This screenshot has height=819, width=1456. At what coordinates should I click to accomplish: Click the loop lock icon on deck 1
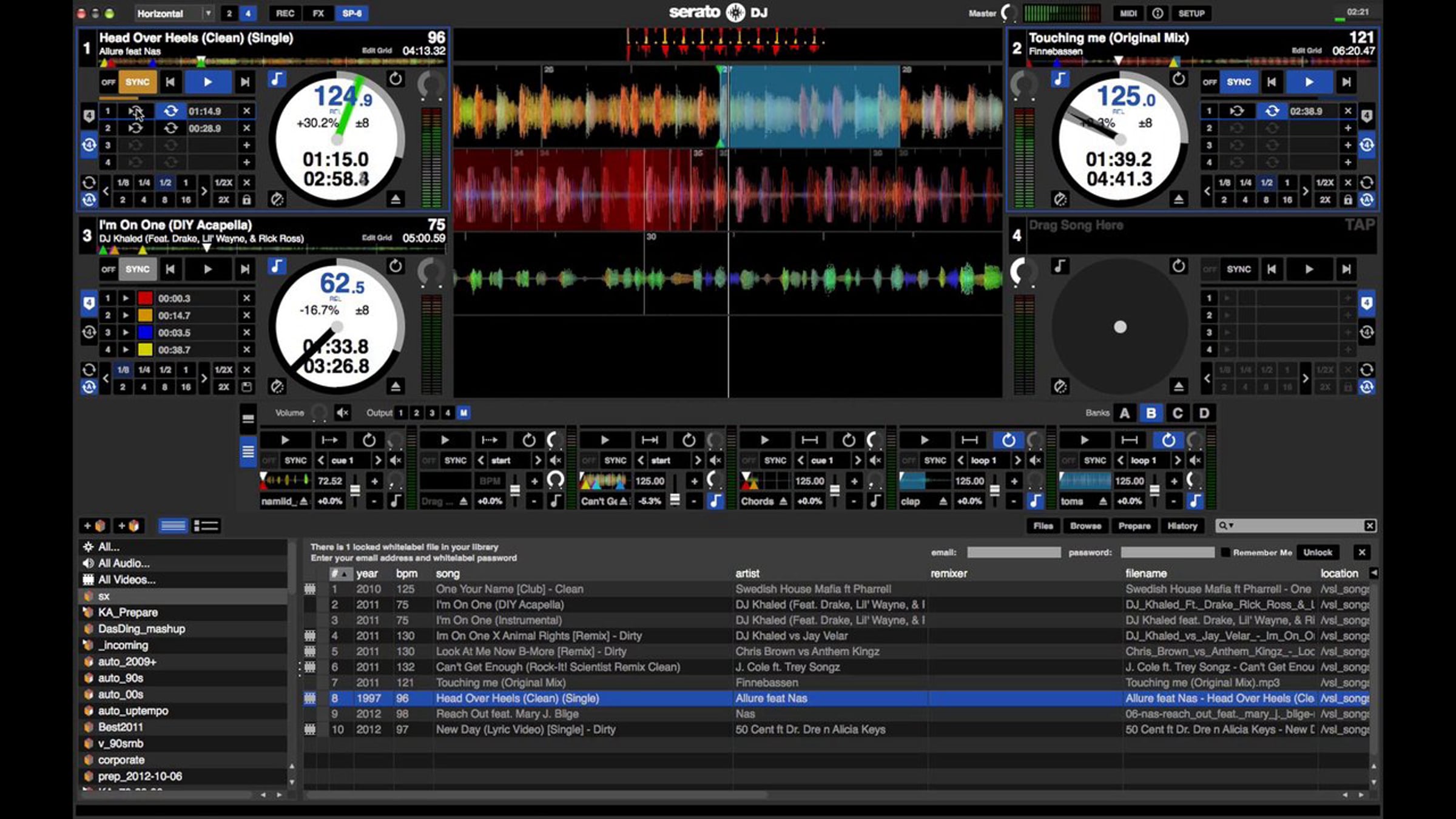[x=246, y=200]
